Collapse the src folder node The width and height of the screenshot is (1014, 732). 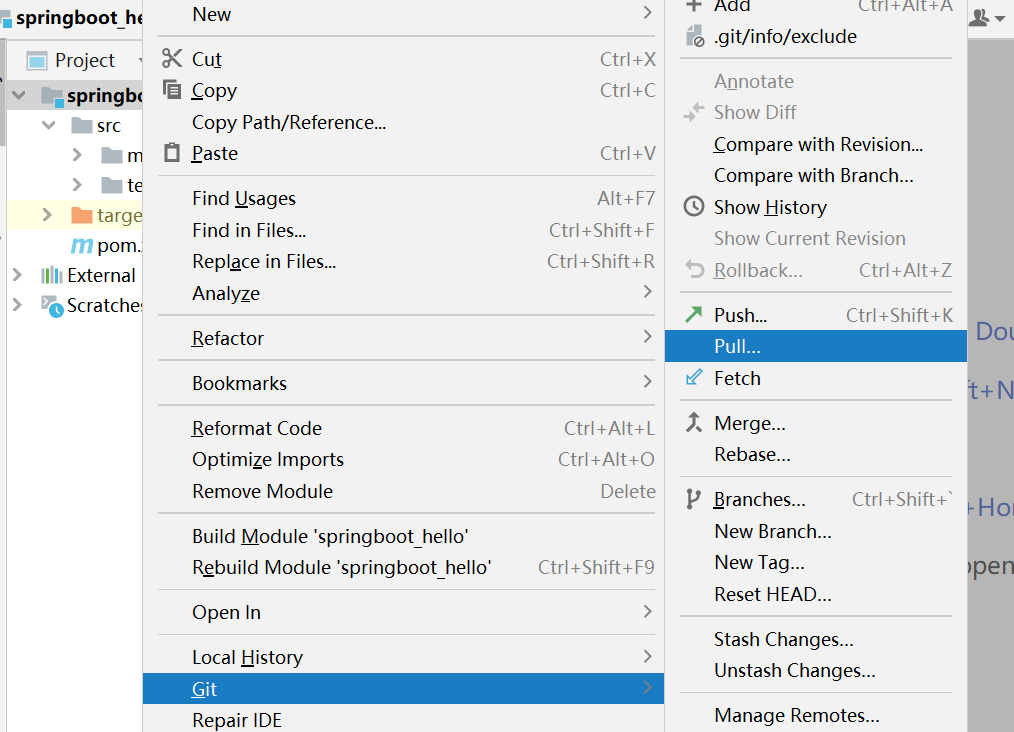click(49, 125)
